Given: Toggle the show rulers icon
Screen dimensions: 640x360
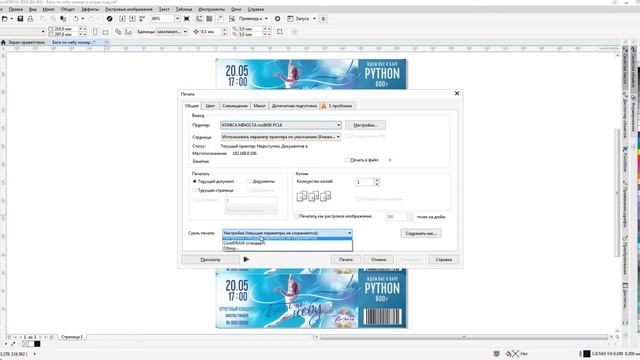Looking at the screenshot, I should 200,19.
